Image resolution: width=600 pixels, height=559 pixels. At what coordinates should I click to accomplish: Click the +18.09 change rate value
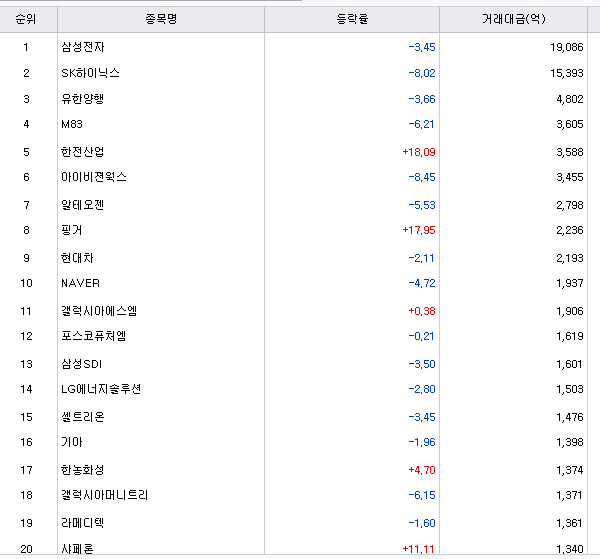(419, 152)
